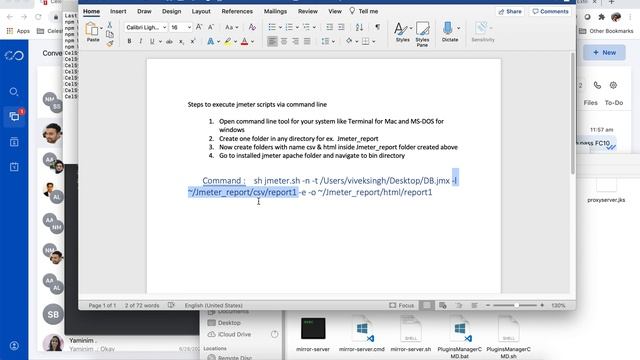The height and width of the screenshot is (360, 640).
Task: Clear all formatting icon
Action: pyautogui.click(x=252, y=27)
